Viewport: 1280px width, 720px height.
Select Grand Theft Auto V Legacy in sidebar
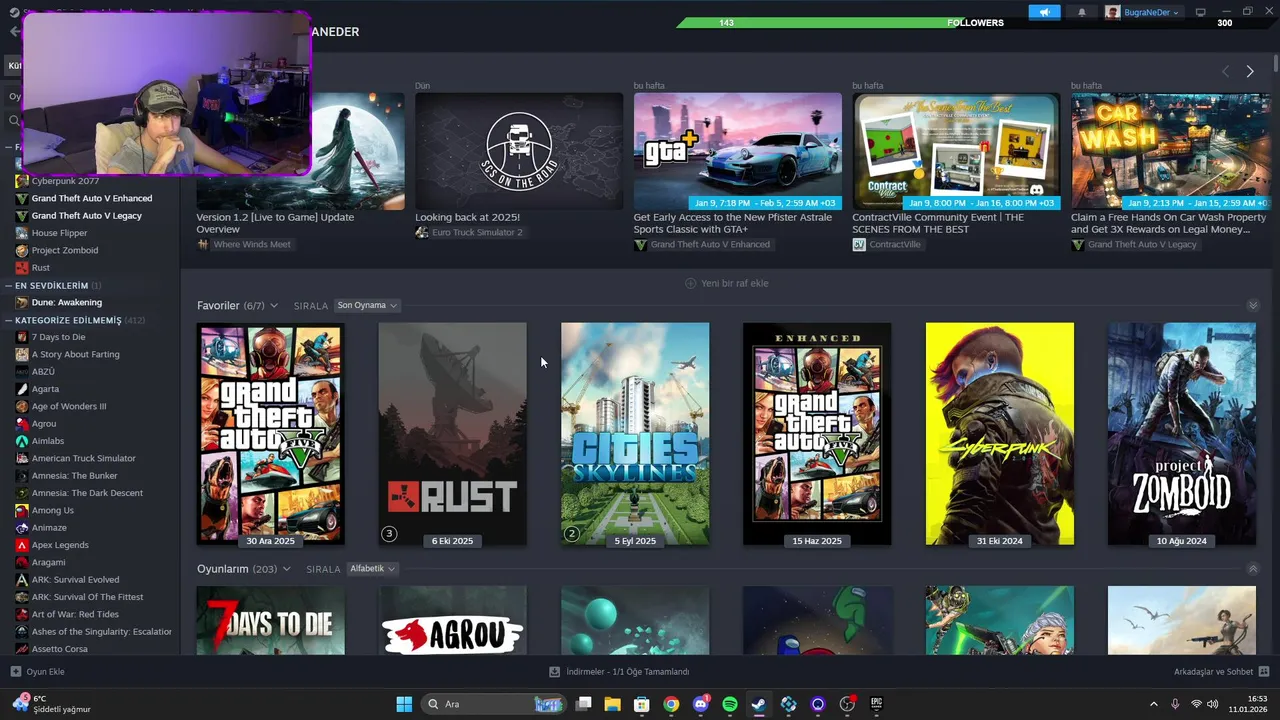pyautogui.click(x=86, y=215)
